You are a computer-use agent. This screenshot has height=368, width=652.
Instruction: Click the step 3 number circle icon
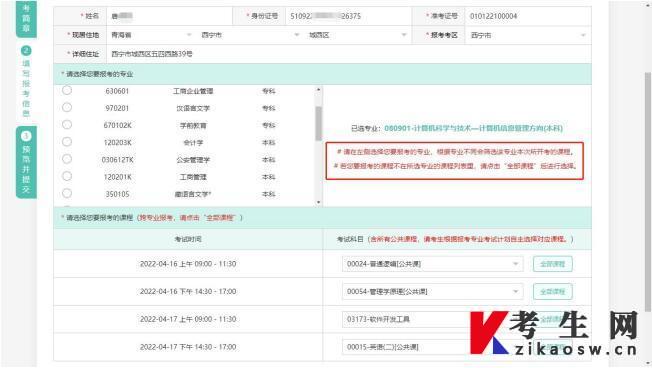[x=26, y=136]
